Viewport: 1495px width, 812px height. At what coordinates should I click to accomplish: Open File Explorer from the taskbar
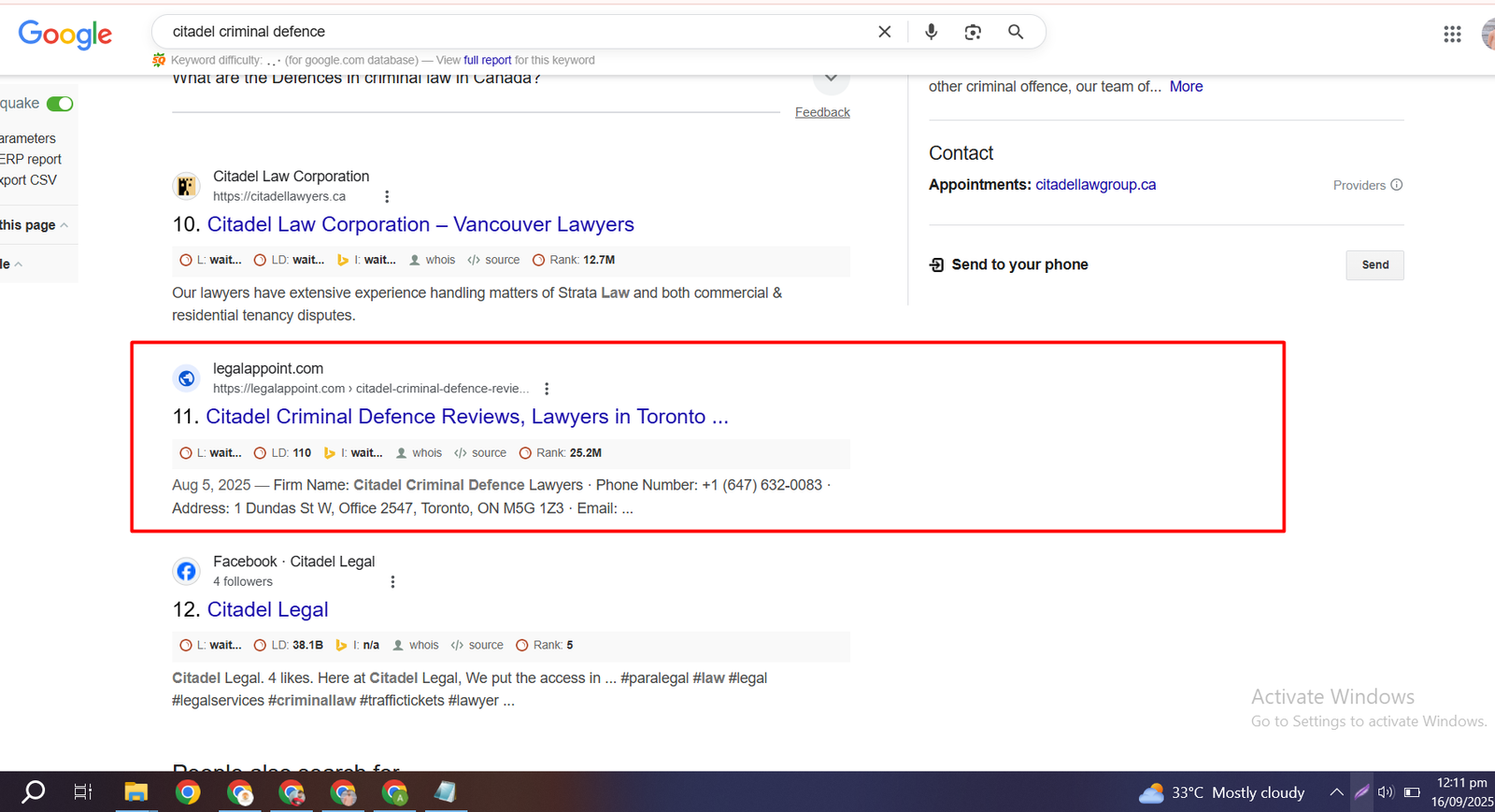(x=136, y=792)
